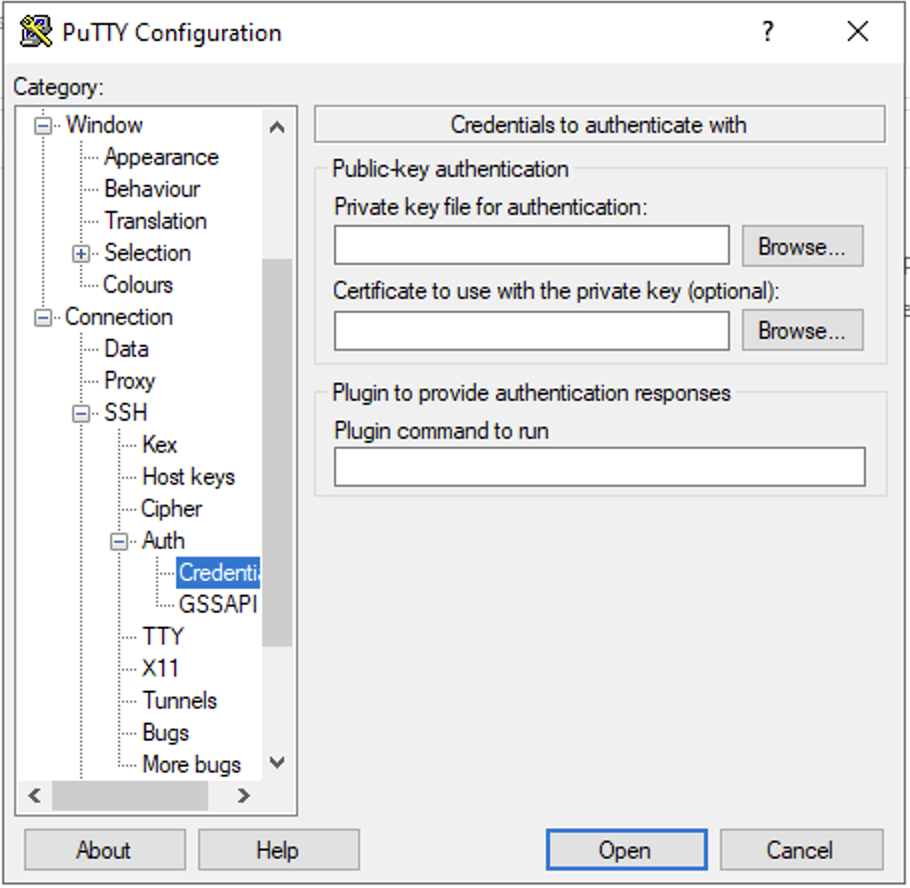Click category tree scroll left arrow
The width and height of the screenshot is (910, 888).
point(34,795)
